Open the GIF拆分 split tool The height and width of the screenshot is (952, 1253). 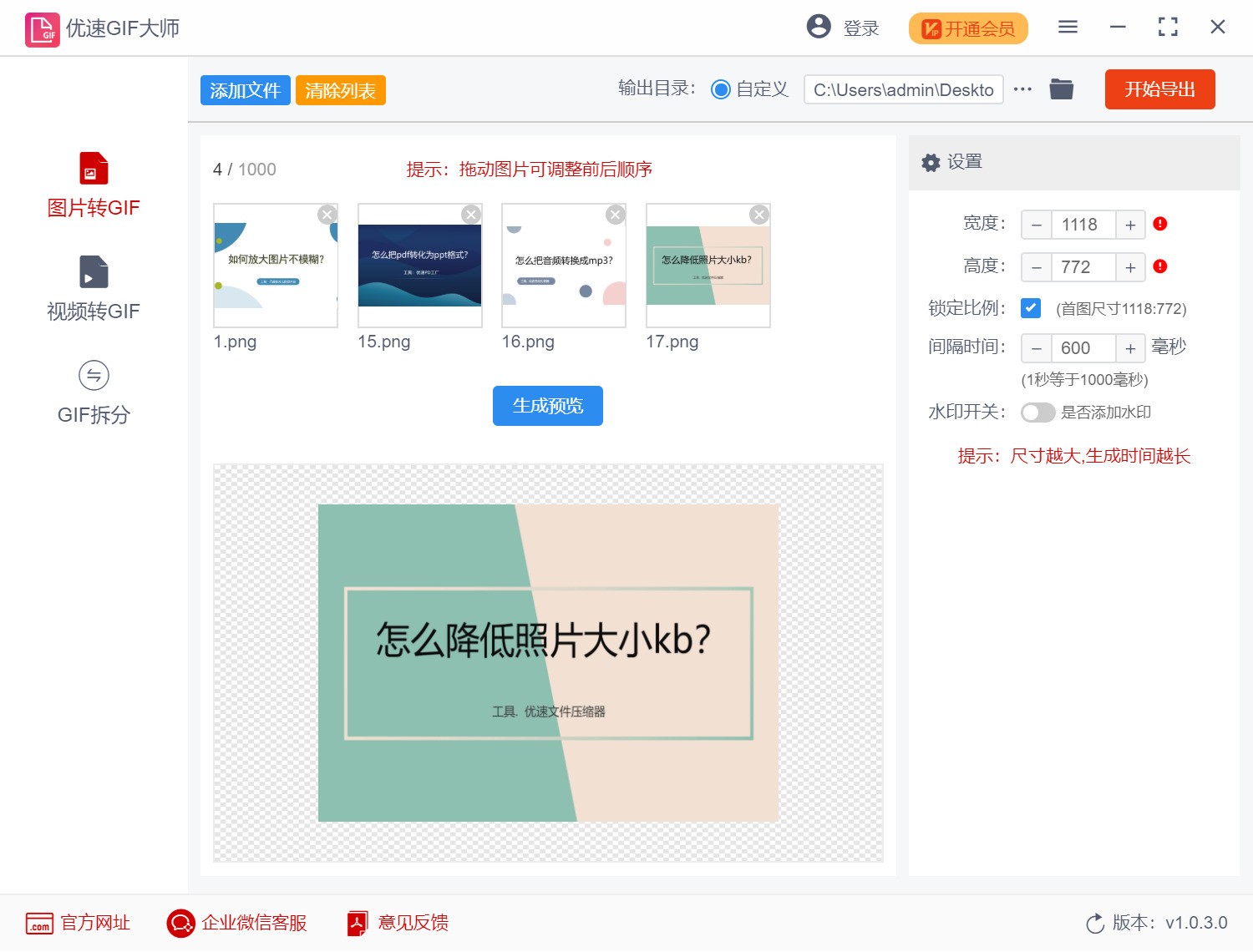coord(94,392)
